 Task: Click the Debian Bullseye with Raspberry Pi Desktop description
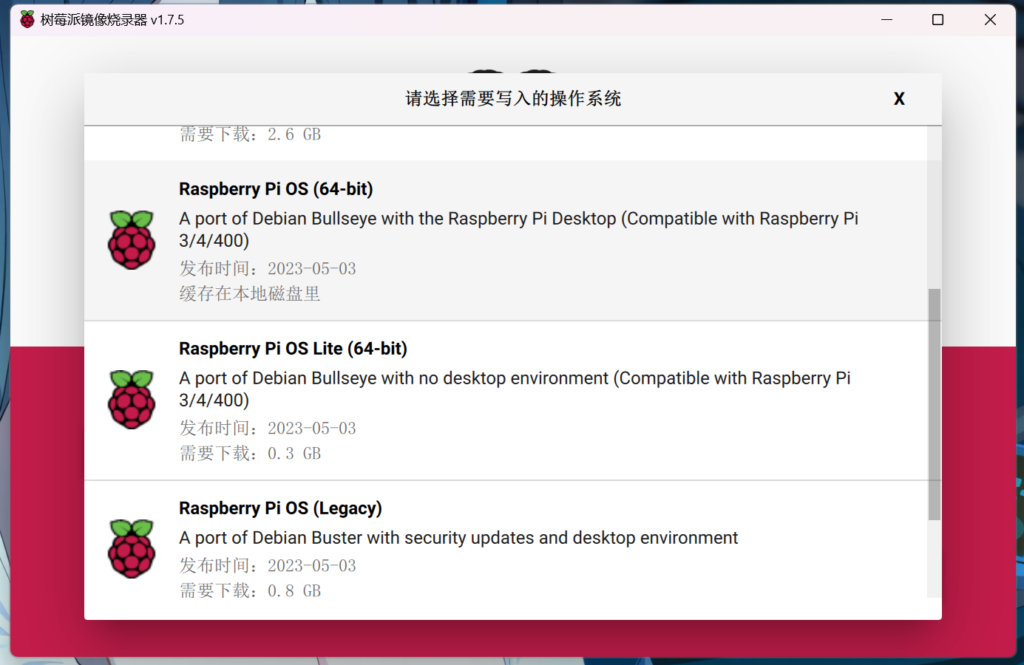tap(519, 229)
